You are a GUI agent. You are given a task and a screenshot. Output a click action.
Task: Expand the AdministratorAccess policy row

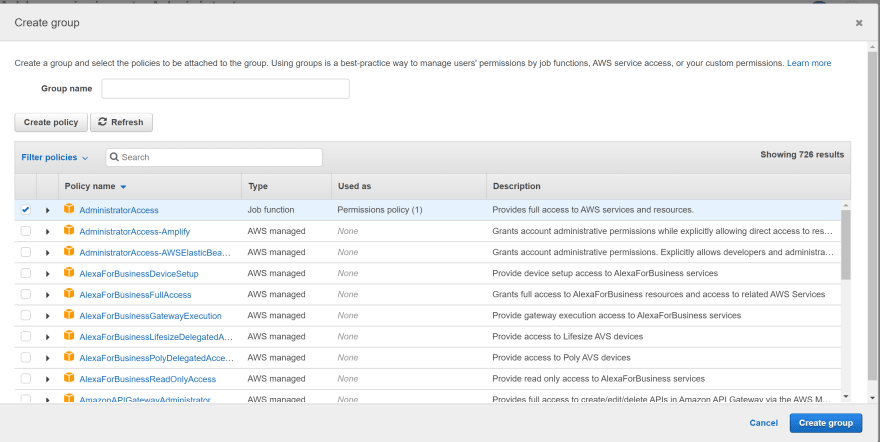coord(48,210)
